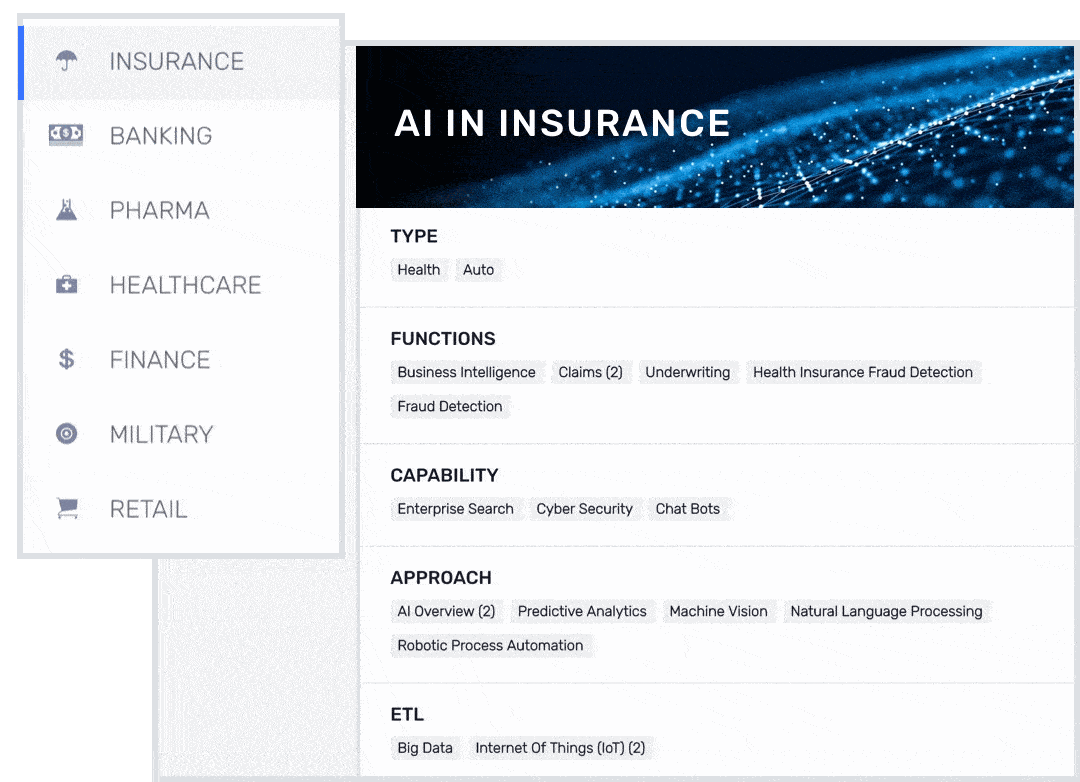The height and width of the screenshot is (782, 1080).
Task: Click the flask Pharma icon
Action: [66, 210]
